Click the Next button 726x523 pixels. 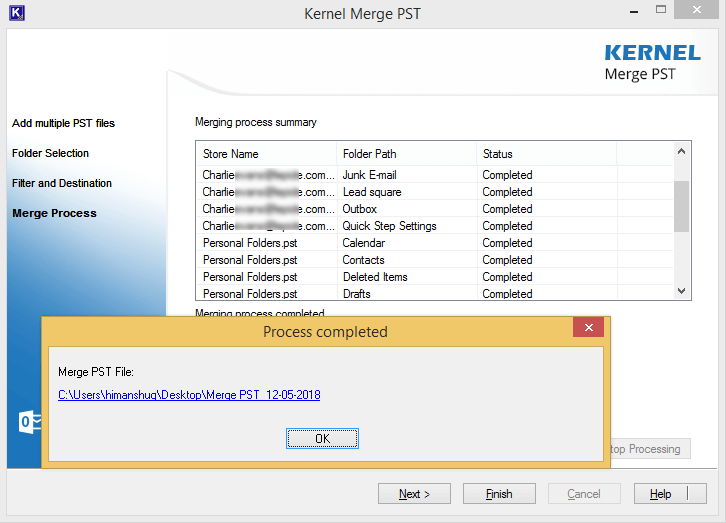414,494
